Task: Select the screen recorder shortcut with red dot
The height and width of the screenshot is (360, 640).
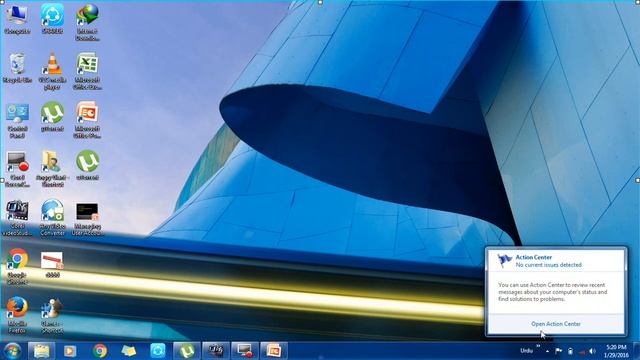Action: (x=17, y=169)
